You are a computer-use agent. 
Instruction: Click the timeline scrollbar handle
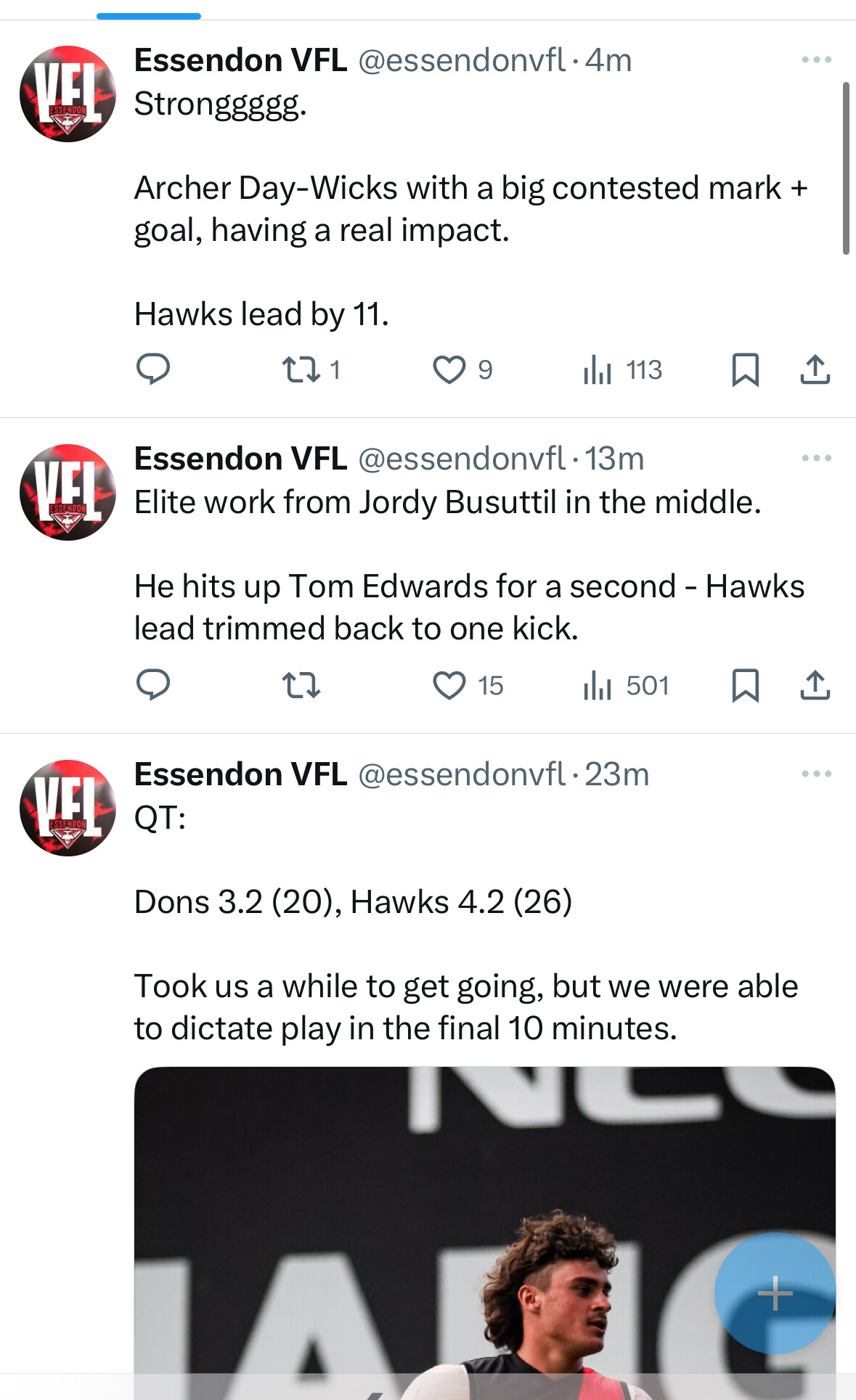coord(846,168)
